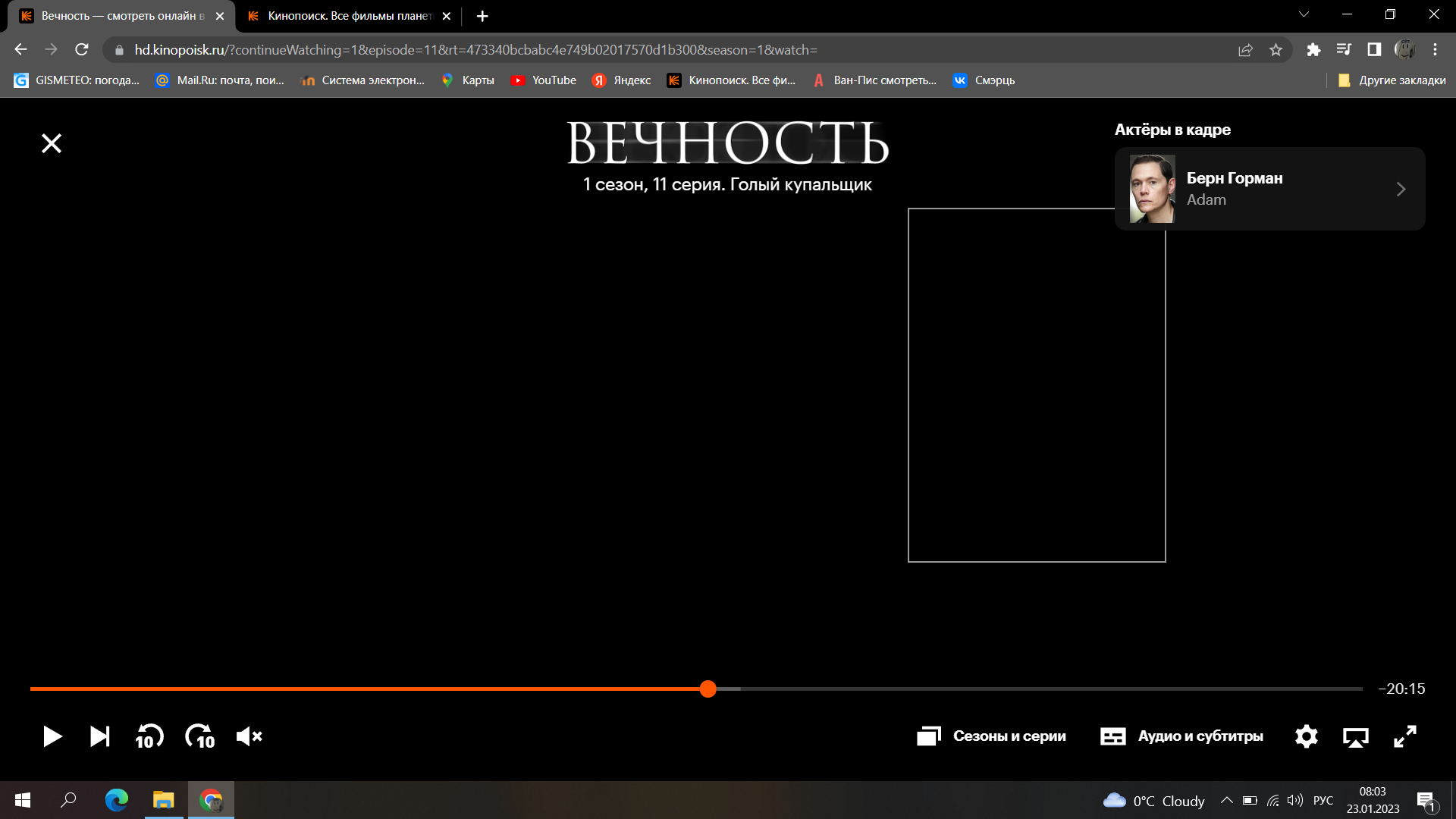The image size is (1456, 819).
Task: Enter fullscreen mode
Action: pos(1405,736)
